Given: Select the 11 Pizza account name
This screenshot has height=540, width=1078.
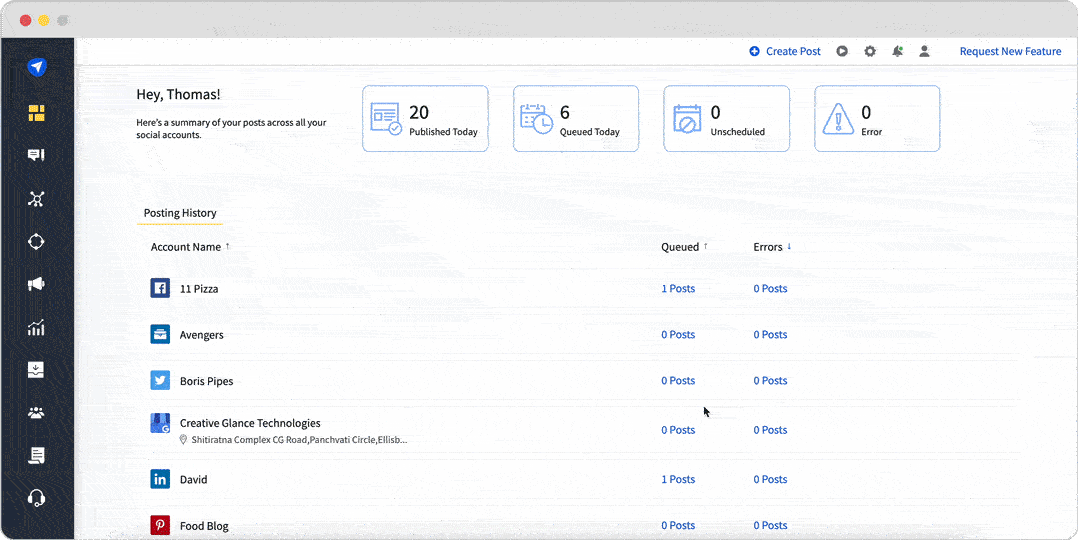Looking at the screenshot, I should 199,289.
